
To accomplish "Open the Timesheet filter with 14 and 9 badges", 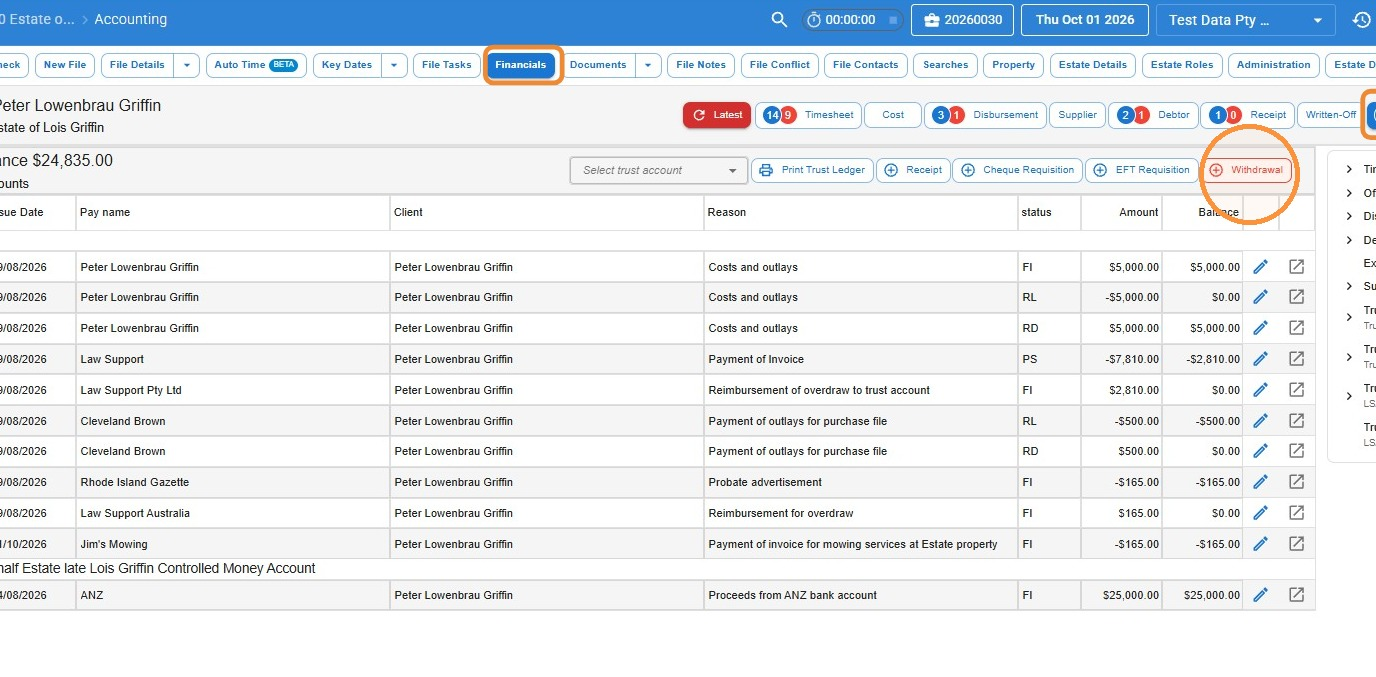I will (x=808, y=115).
